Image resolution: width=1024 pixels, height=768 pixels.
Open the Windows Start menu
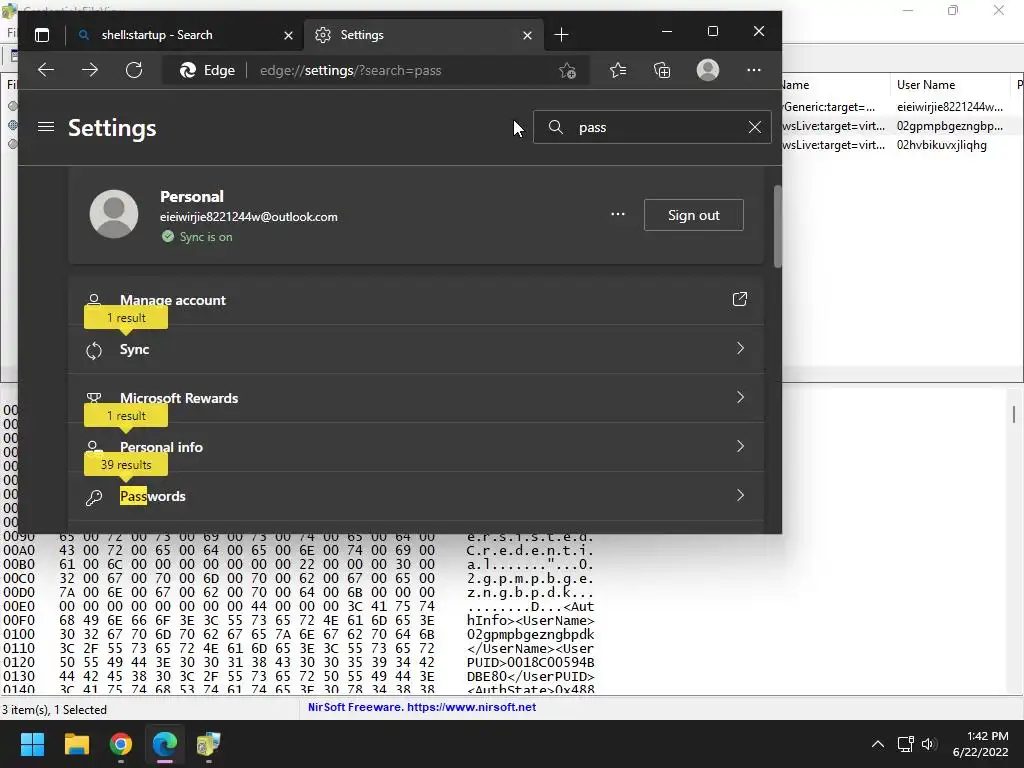click(32, 744)
